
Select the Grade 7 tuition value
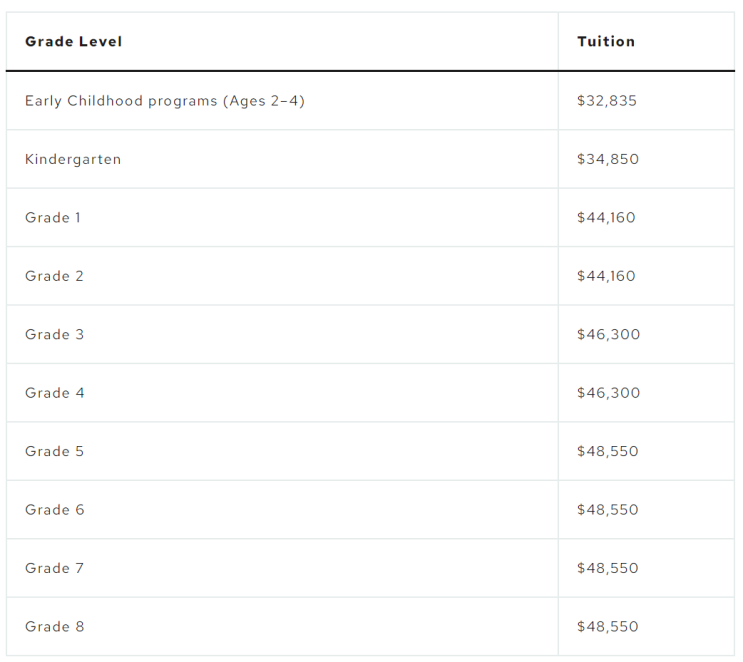[607, 568]
